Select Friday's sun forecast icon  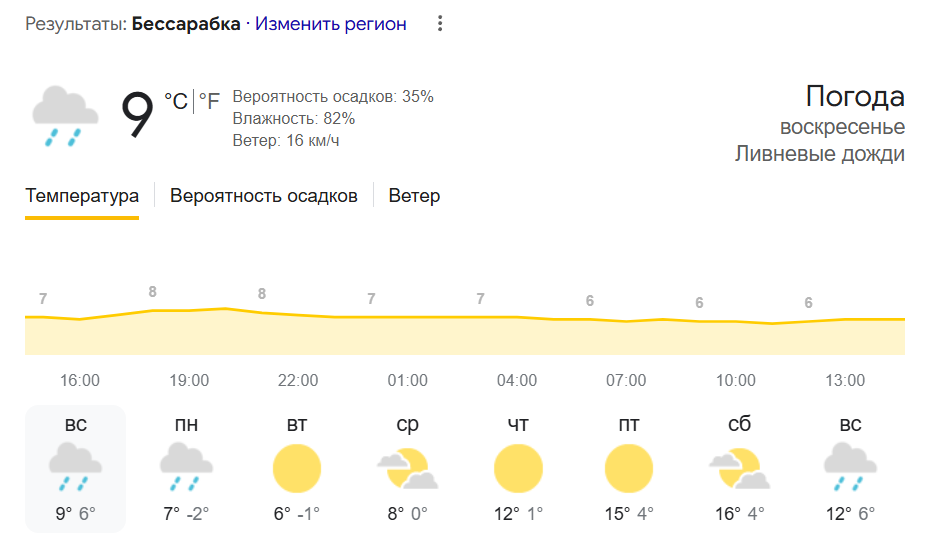click(629, 468)
